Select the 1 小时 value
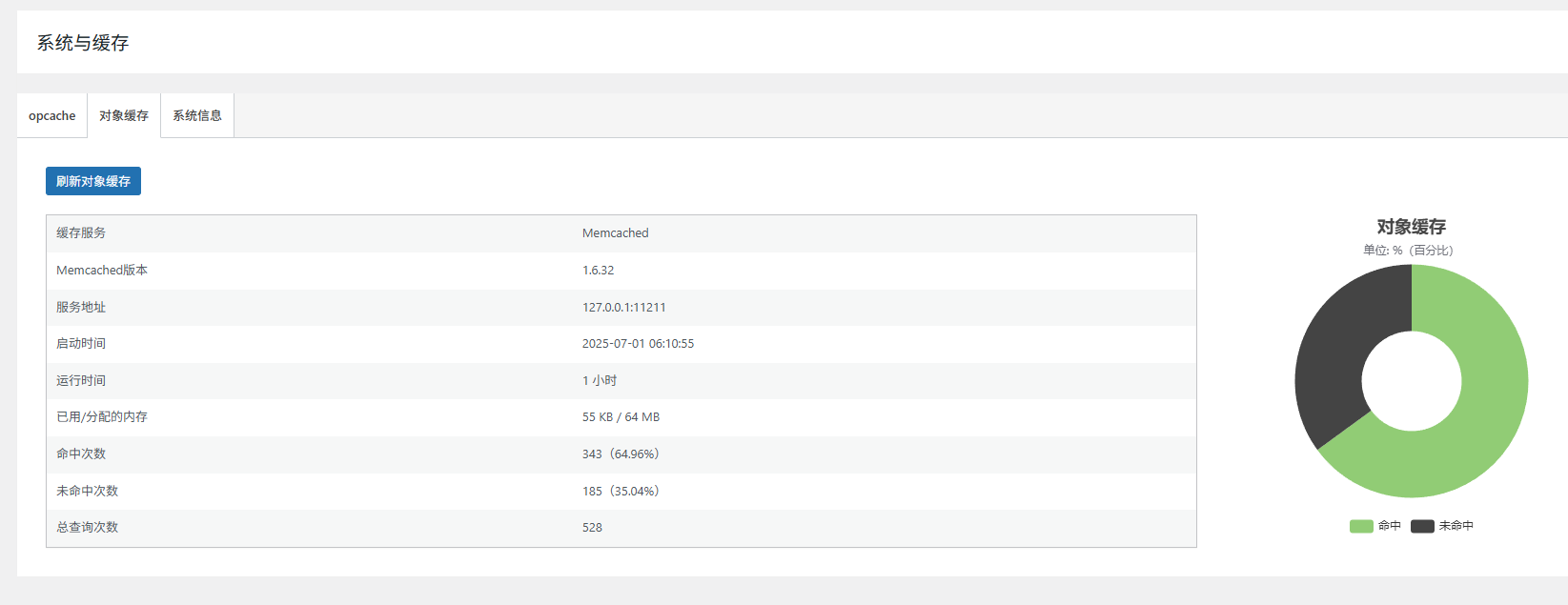This screenshot has width=1568, height=605. pos(600,380)
